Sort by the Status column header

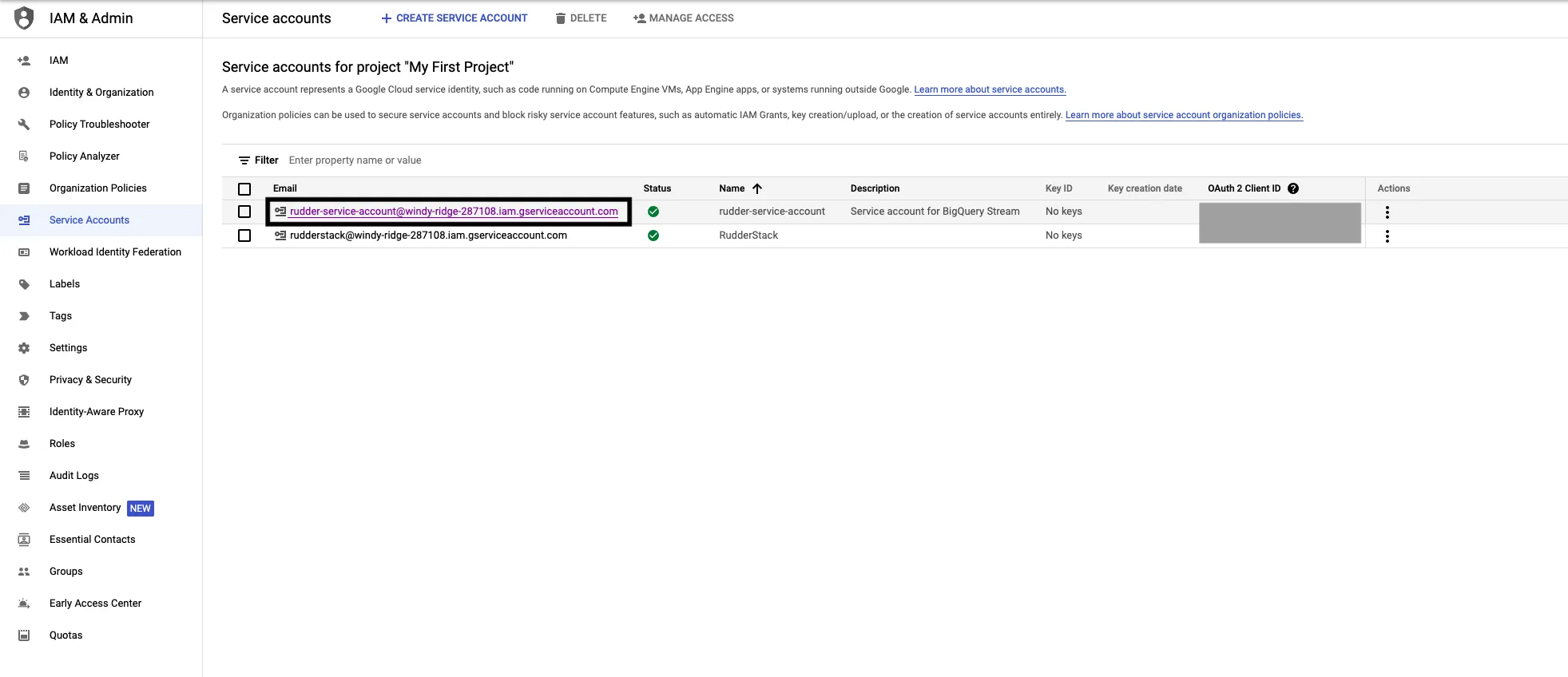click(x=657, y=188)
